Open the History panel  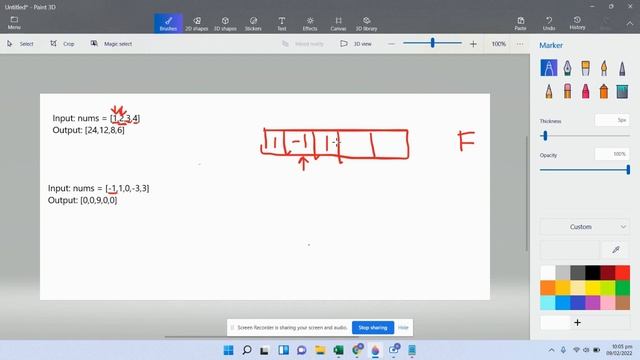[x=577, y=23]
